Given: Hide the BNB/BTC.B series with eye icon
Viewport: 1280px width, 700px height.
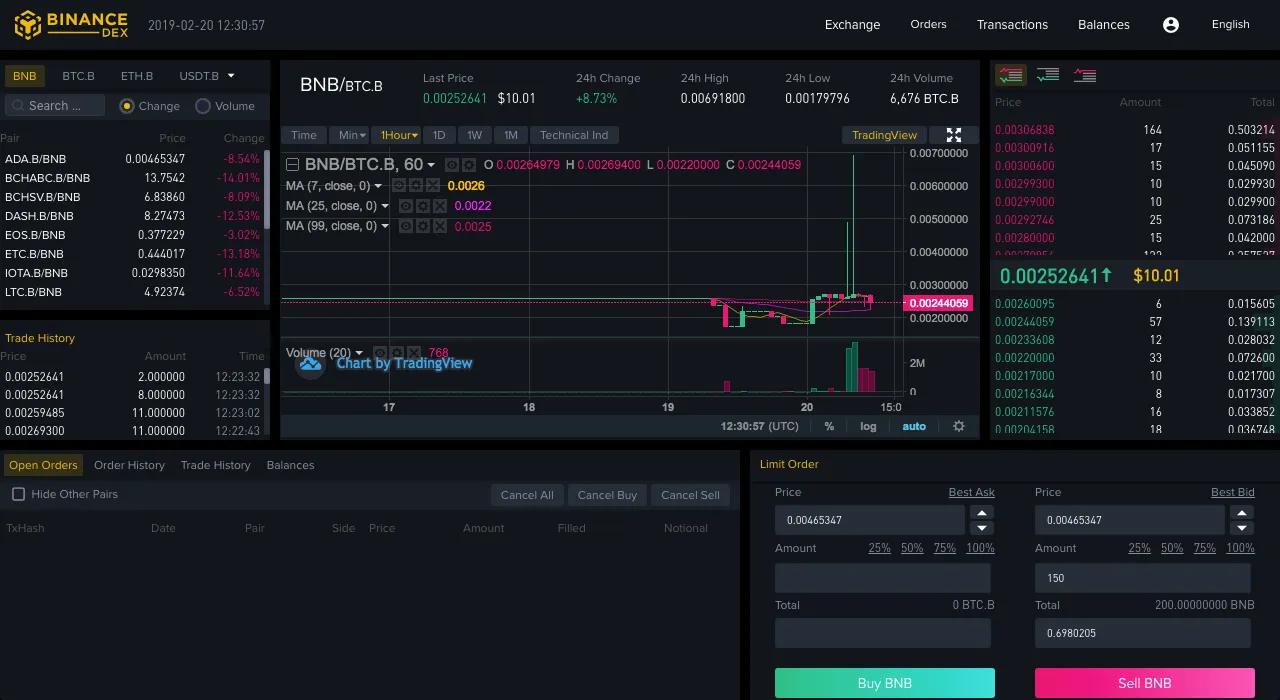Looking at the screenshot, I should point(451,165).
